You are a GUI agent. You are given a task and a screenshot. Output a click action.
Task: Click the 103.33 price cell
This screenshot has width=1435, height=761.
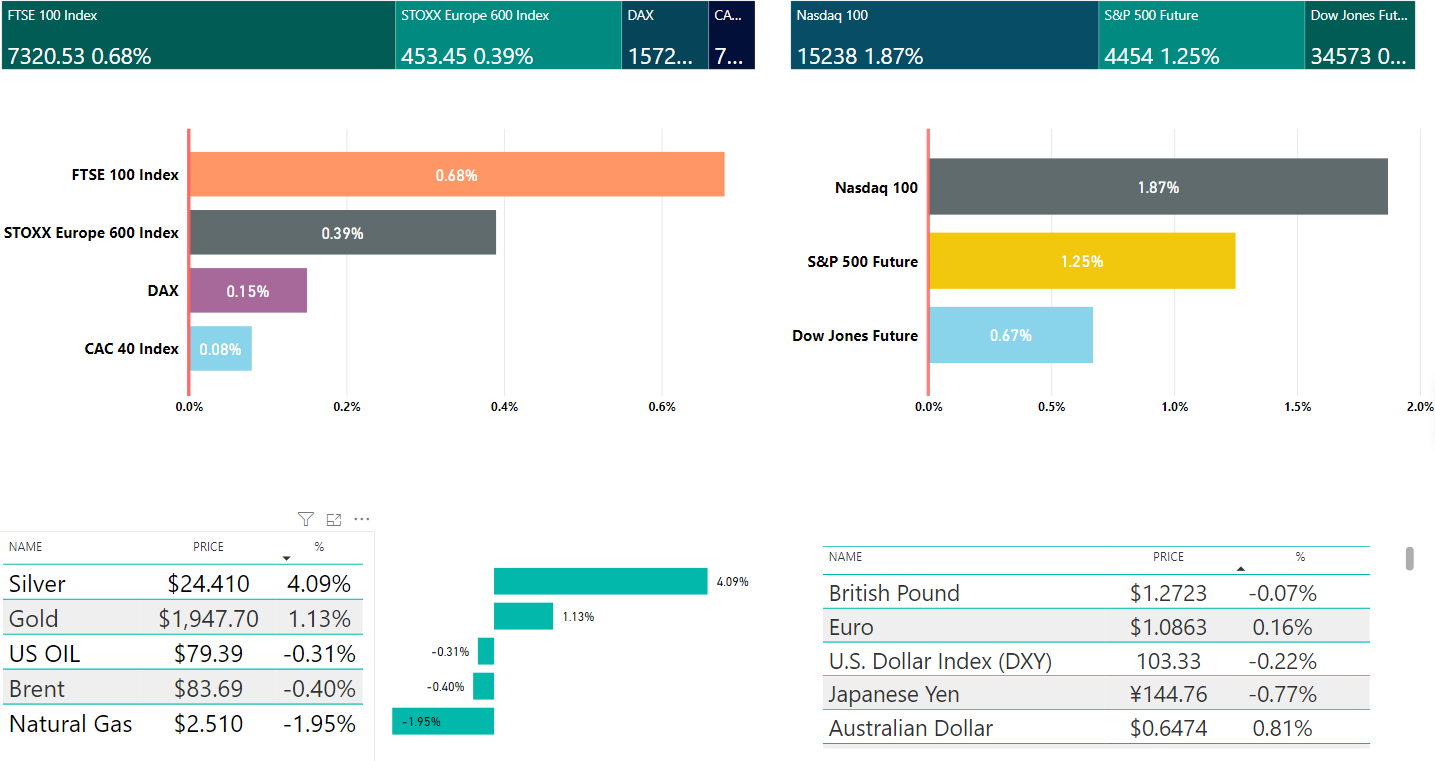point(1168,661)
